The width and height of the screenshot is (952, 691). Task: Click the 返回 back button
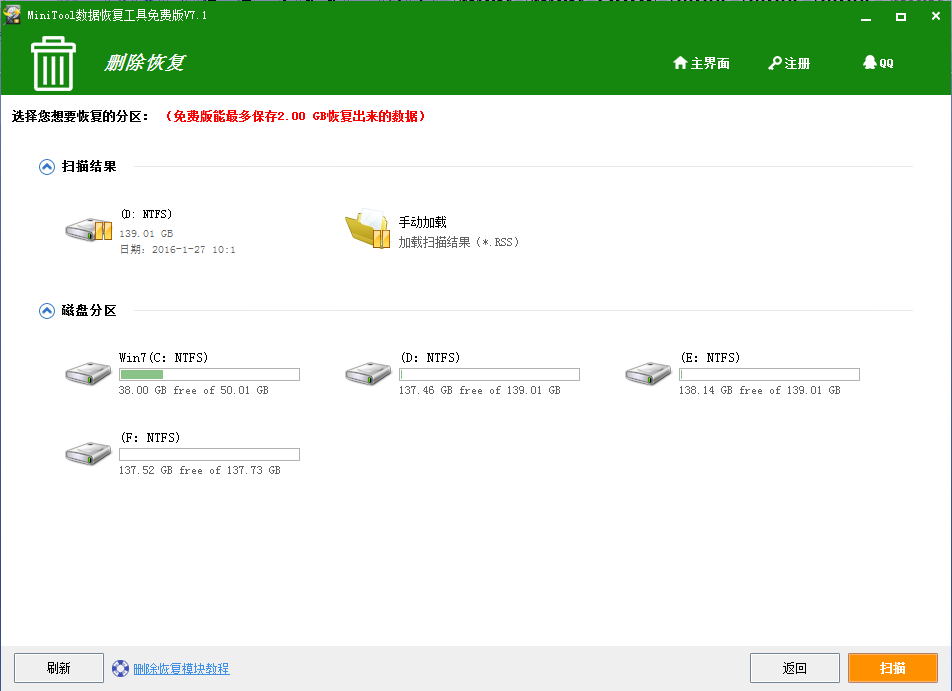[x=795, y=669]
